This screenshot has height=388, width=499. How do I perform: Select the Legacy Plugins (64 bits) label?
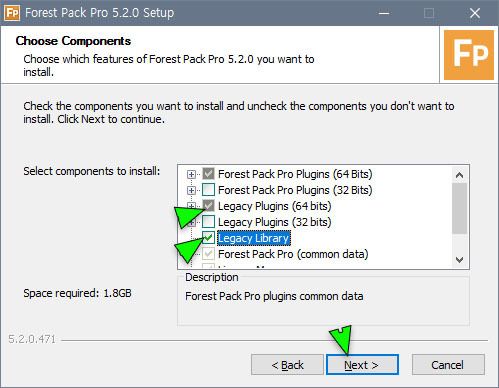(275, 206)
